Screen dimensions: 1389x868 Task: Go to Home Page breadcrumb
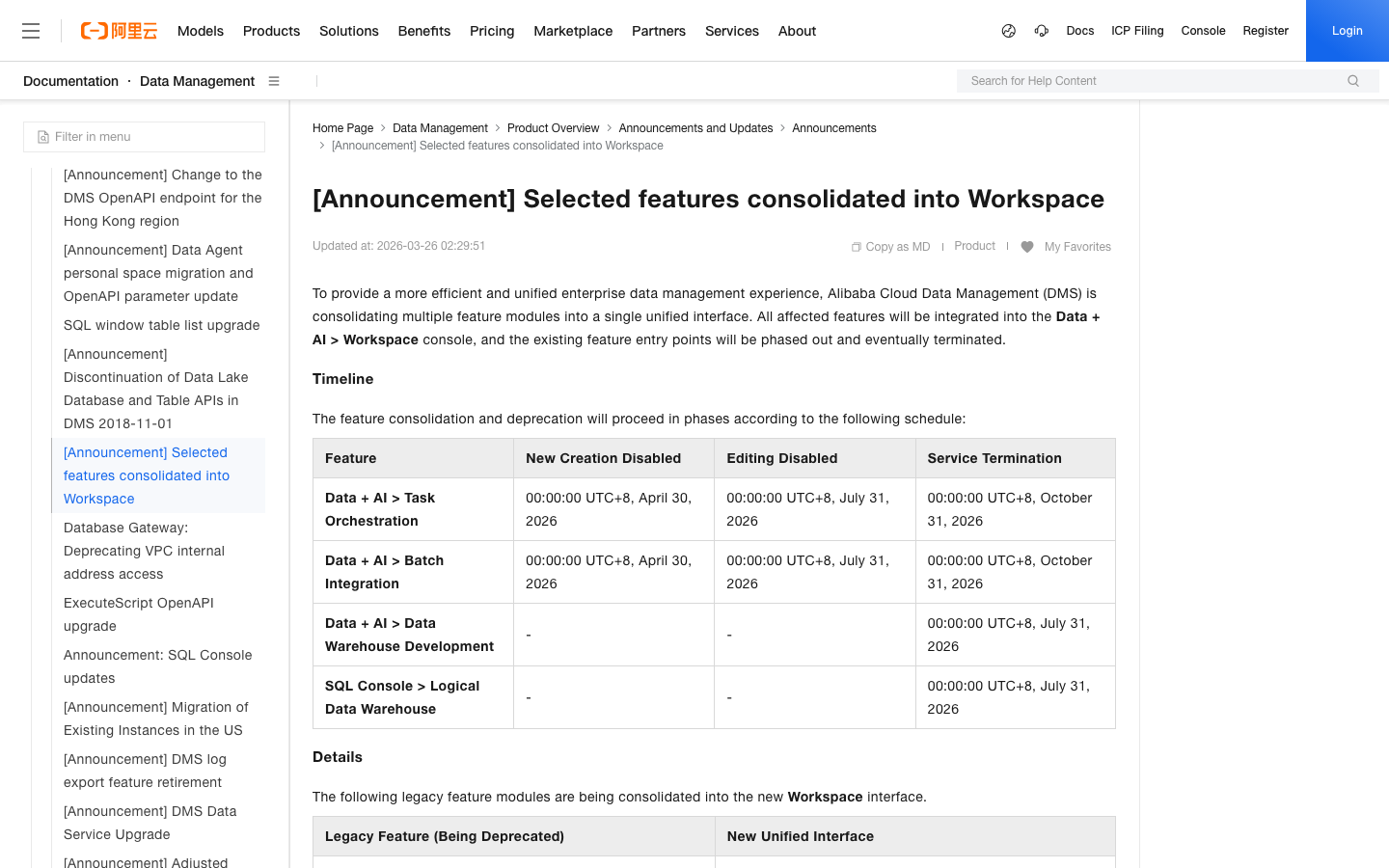[342, 128]
